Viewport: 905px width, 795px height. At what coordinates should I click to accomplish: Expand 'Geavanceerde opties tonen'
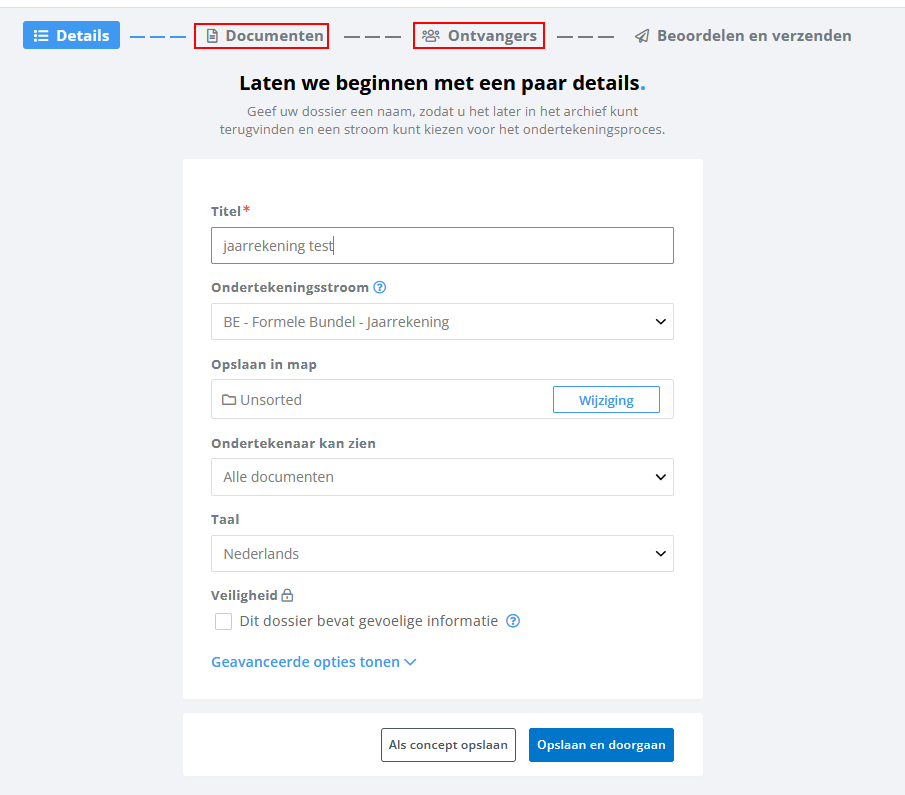(313, 662)
